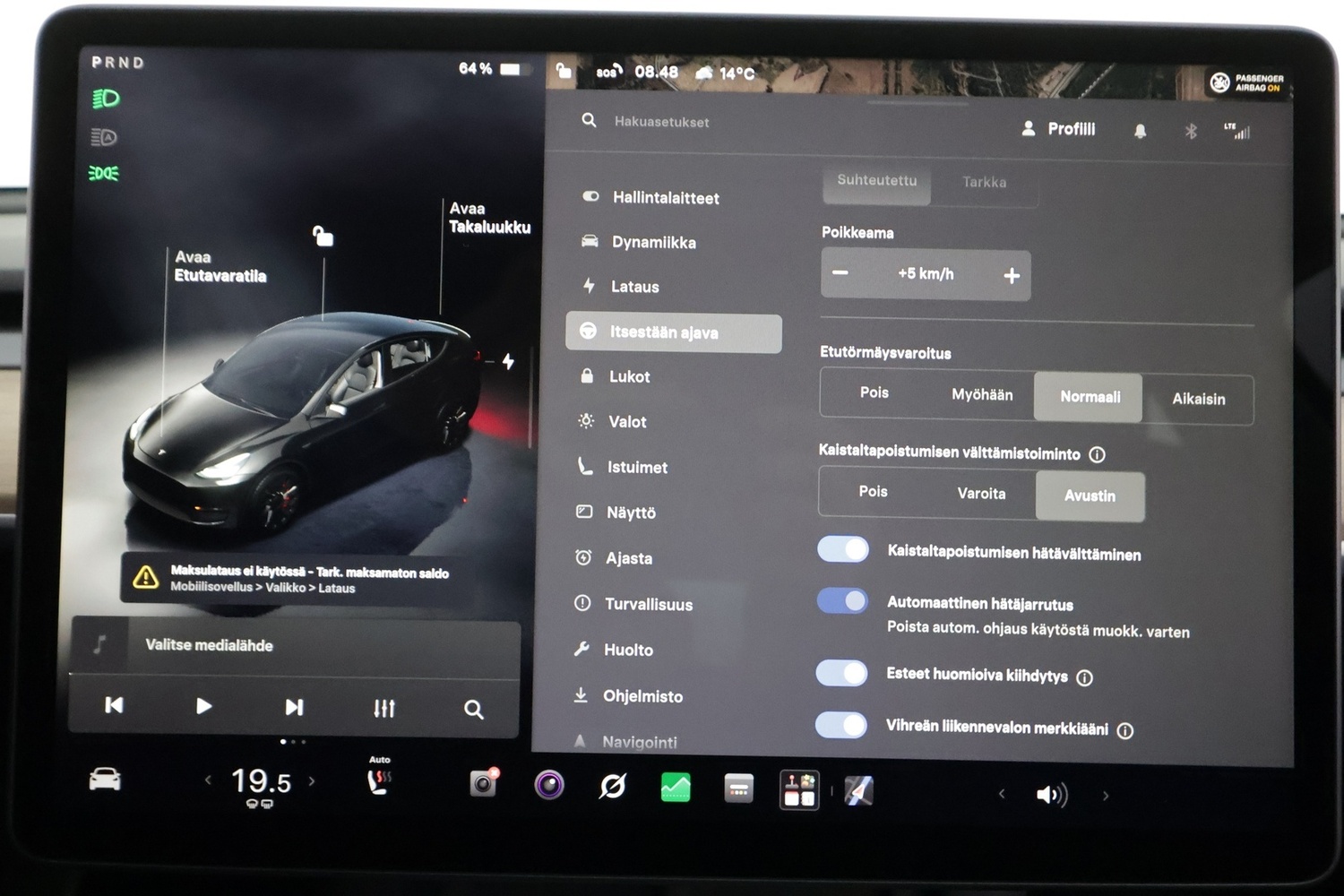The height and width of the screenshot is (896, 1344).
Task: Tap the lock icon in top status bar
Action: [564, 70]
